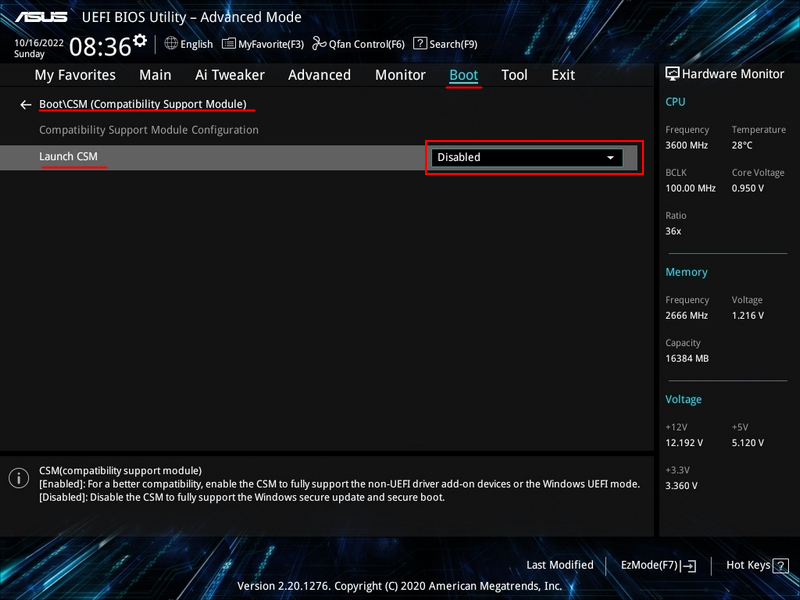Click the EzMode exit arrow icon
800x600 pixels.
click(x=688, y=565)
